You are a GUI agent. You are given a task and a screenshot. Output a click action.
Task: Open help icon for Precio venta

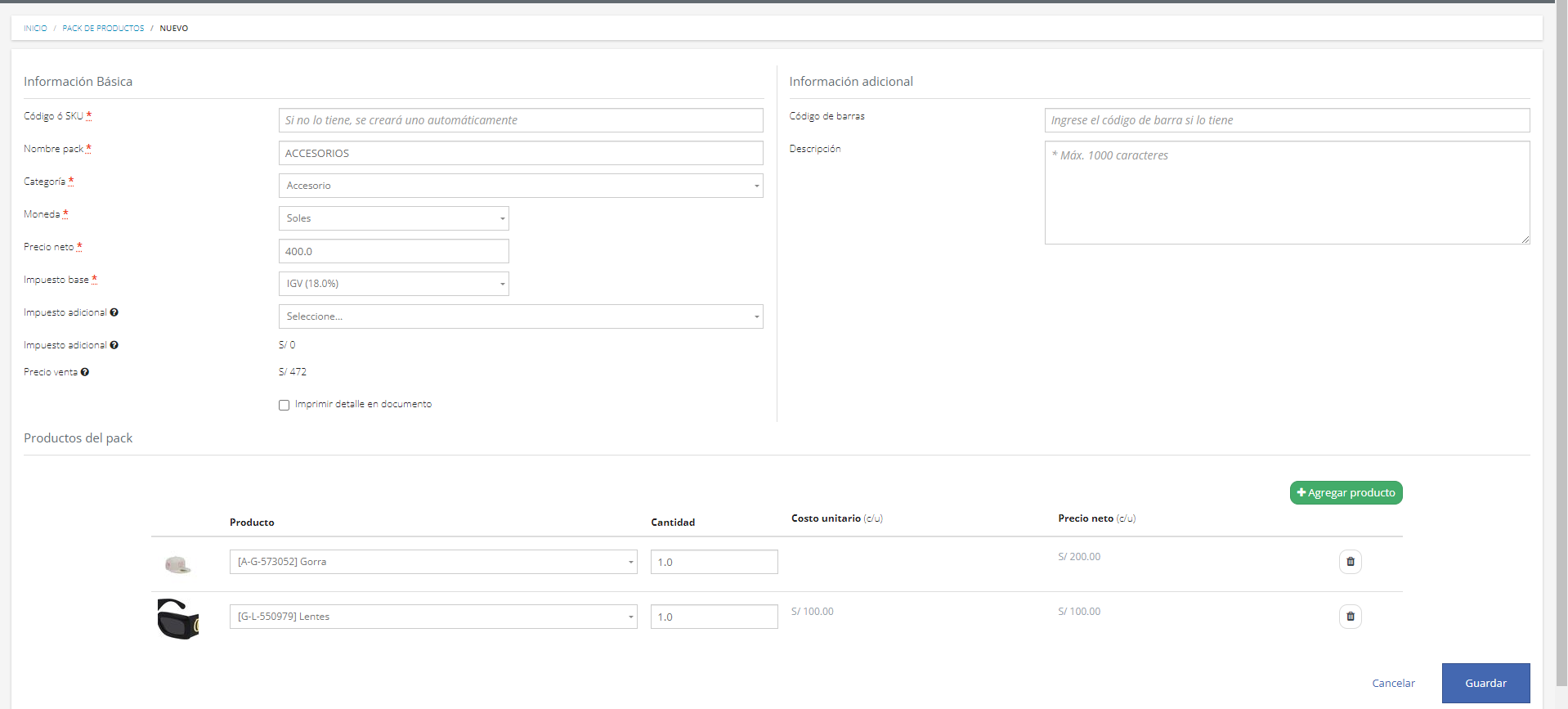point(85,372)
